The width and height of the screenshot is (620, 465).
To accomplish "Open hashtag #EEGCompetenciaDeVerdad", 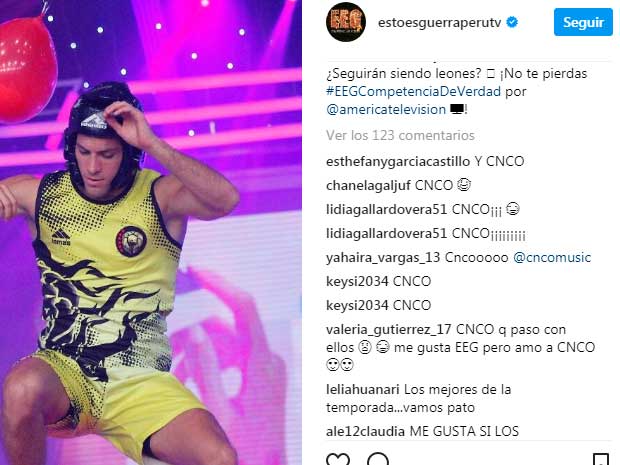I will (413, 91).
